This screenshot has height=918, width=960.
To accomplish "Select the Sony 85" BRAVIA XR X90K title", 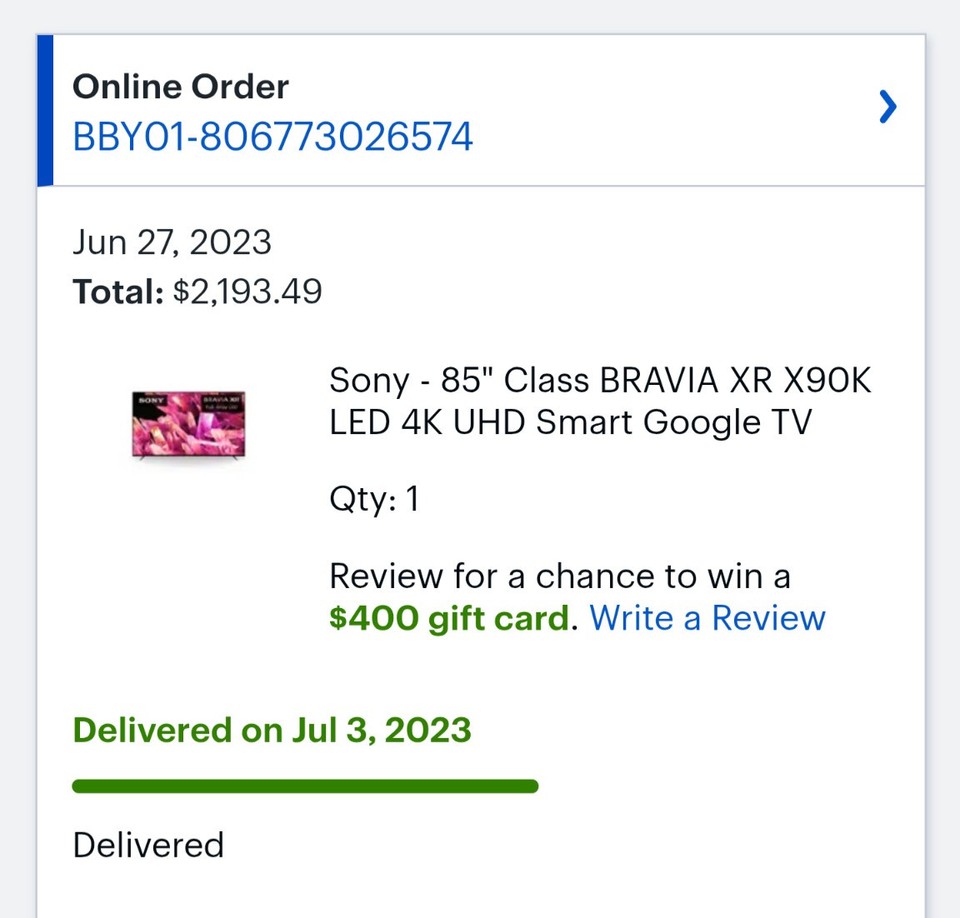I will [600, 381].
